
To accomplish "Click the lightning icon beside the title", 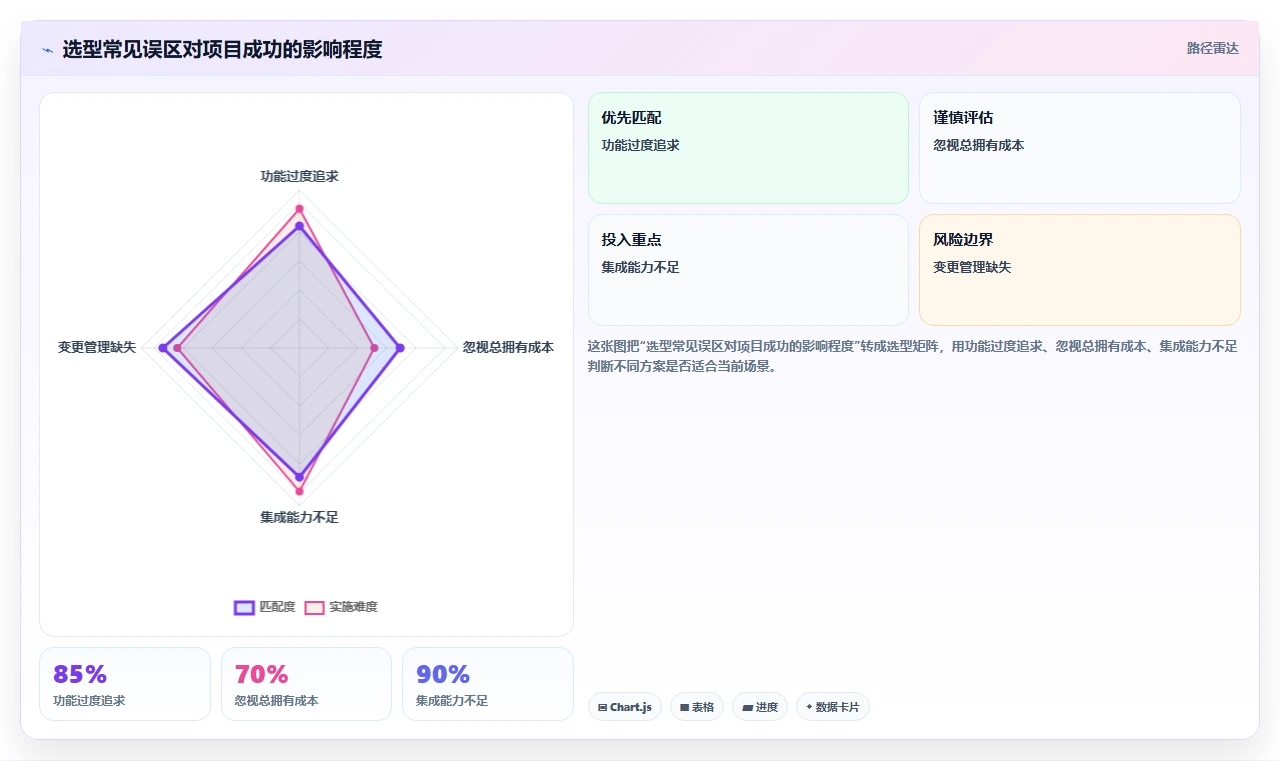I will [x=47, y=50].
